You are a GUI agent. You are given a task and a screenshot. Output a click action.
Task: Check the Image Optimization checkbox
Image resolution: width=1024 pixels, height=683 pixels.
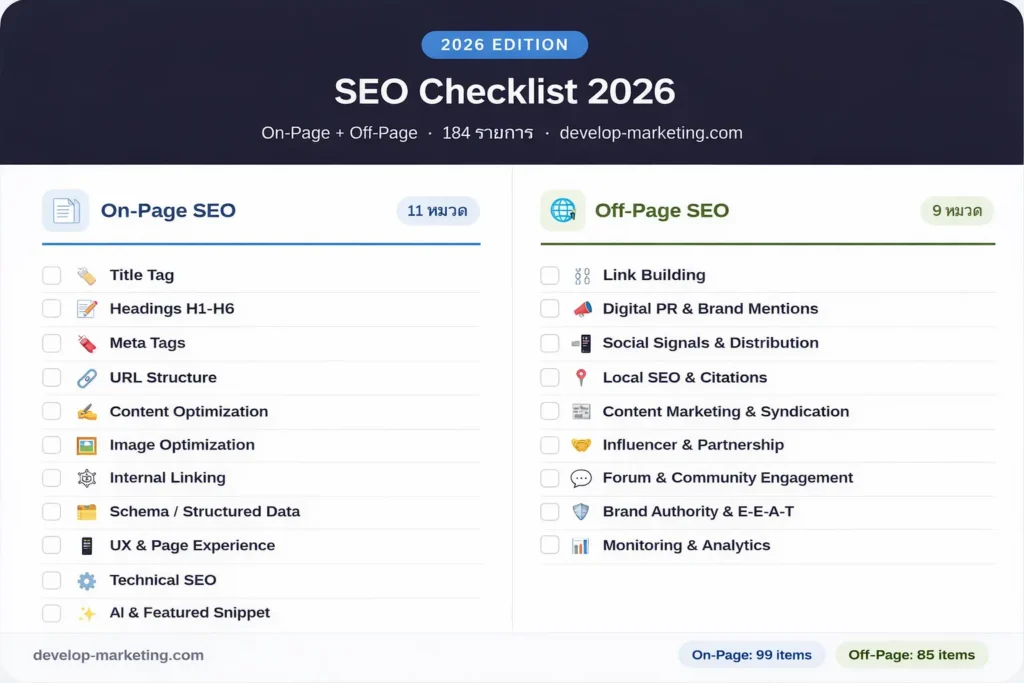pos(52,444)
